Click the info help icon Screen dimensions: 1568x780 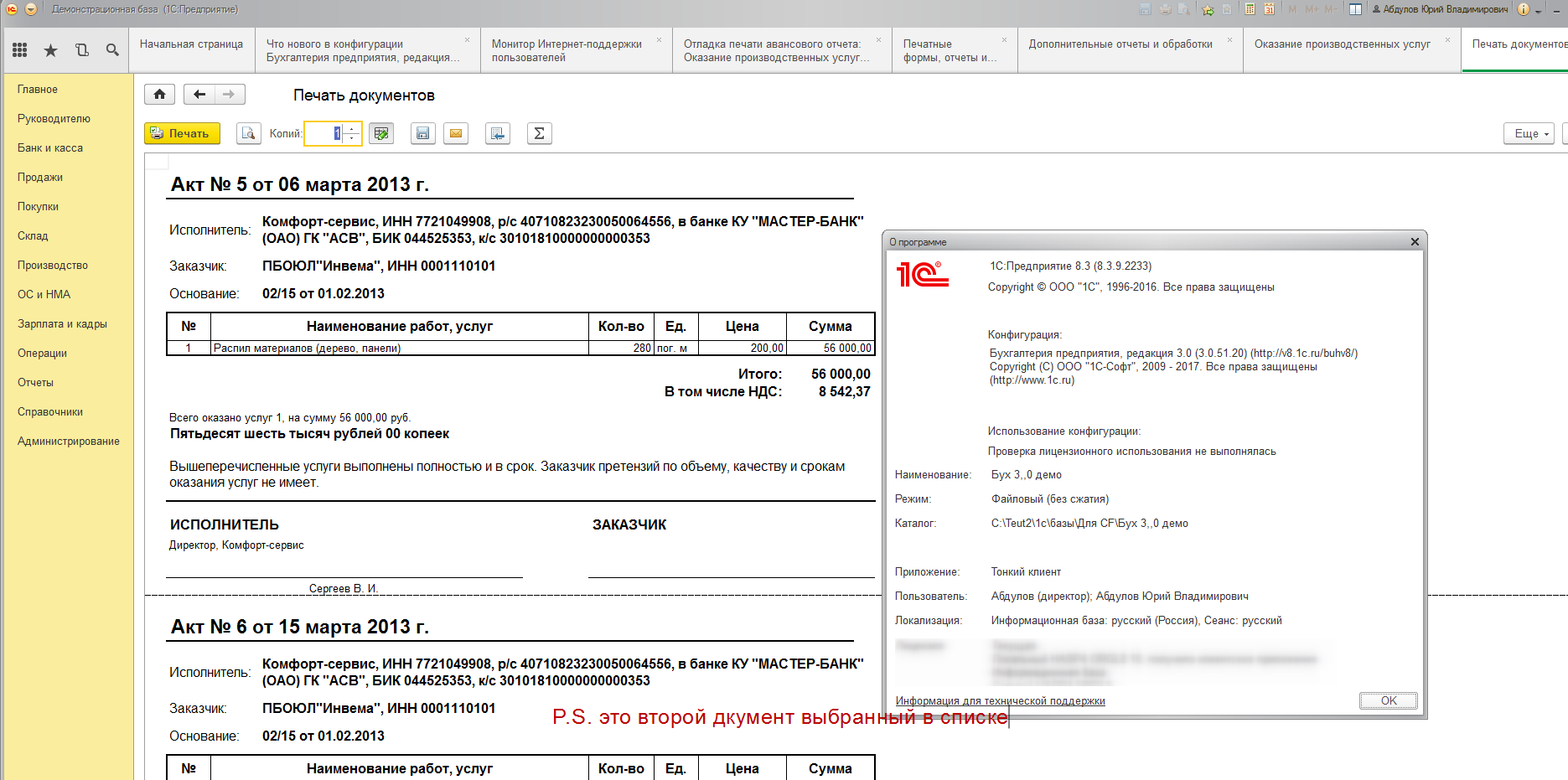pyautogui.click(x=1523, y=9)
